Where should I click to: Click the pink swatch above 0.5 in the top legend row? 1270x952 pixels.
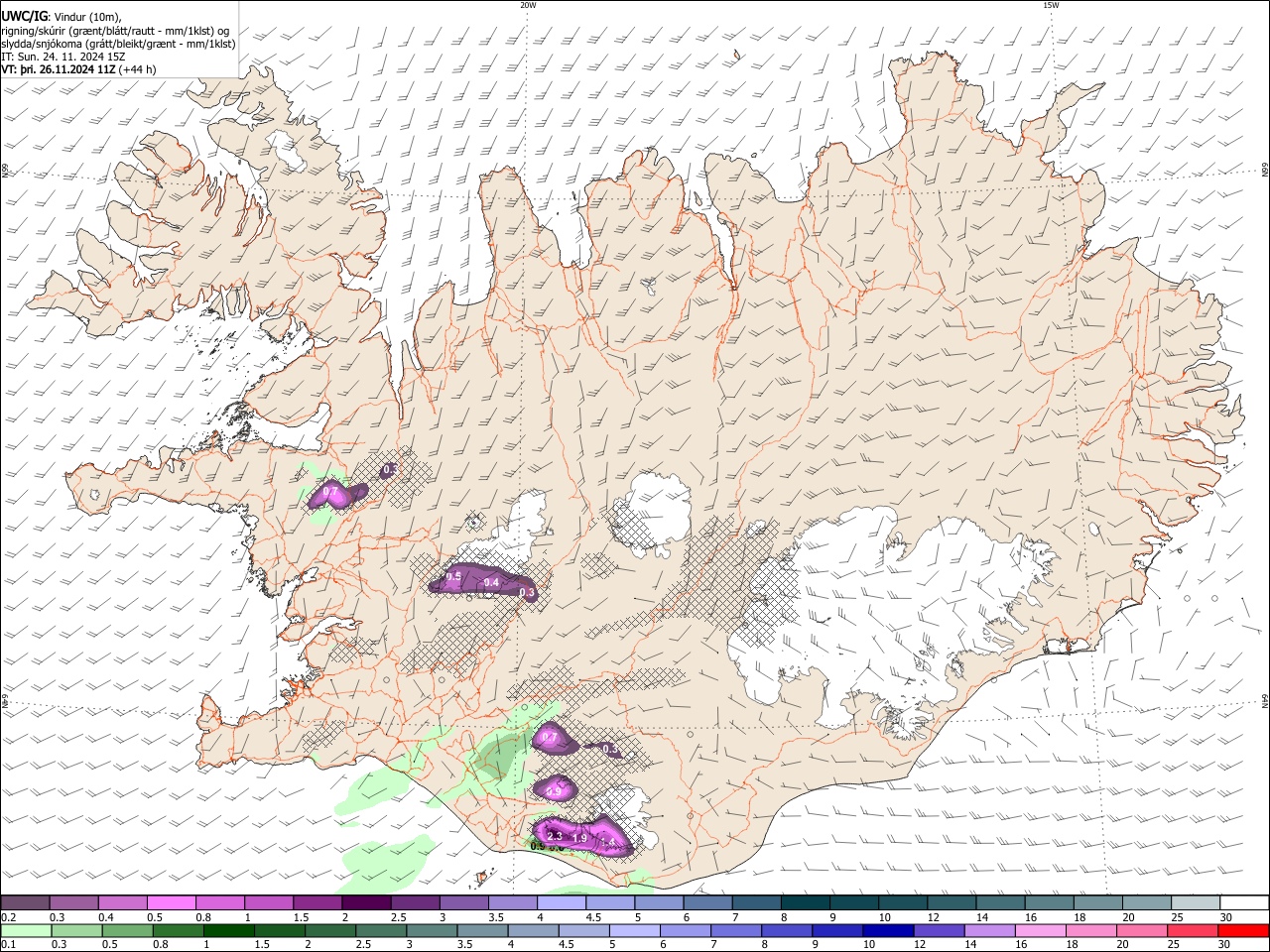click(x=171, y=903)
